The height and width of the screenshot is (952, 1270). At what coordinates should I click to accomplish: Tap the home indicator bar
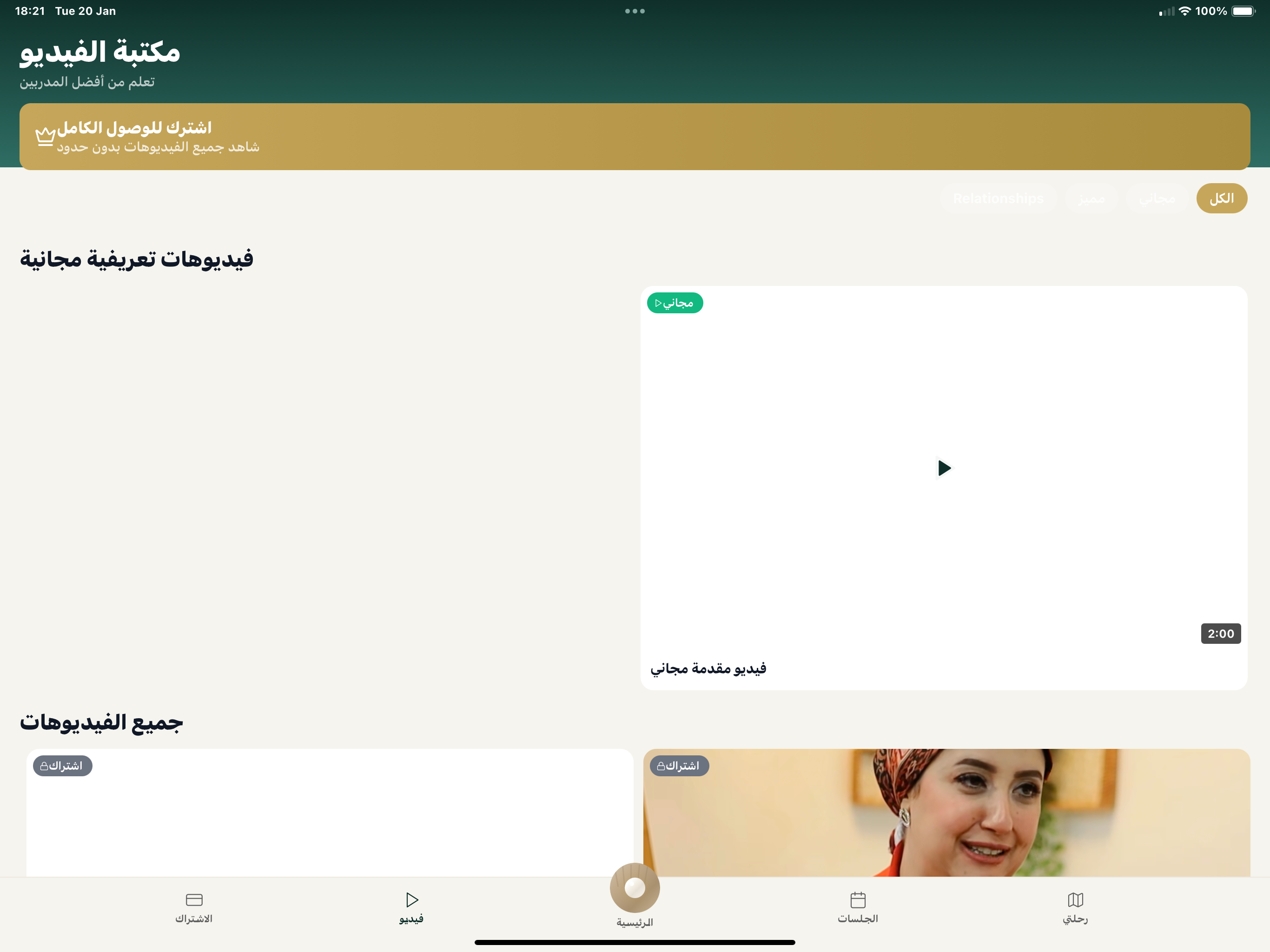click(x=635, y=942)
